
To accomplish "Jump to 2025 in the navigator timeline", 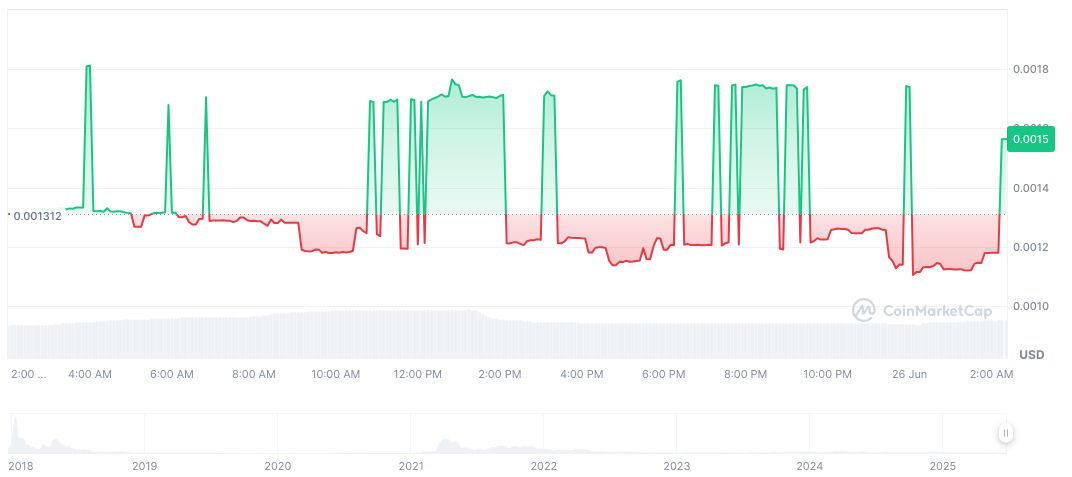I will coord(943,466).
